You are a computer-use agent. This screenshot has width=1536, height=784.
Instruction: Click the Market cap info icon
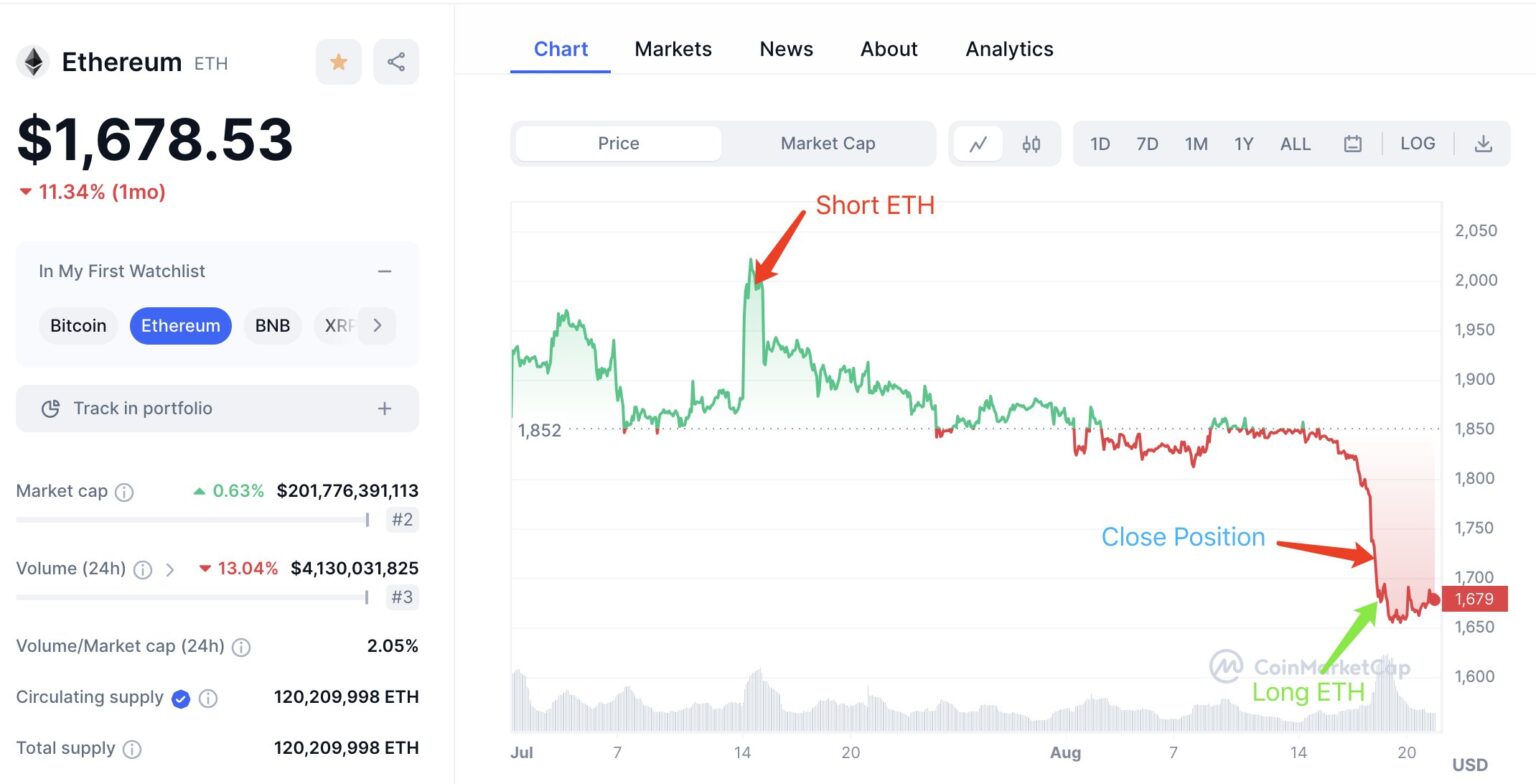click(124, 492)
